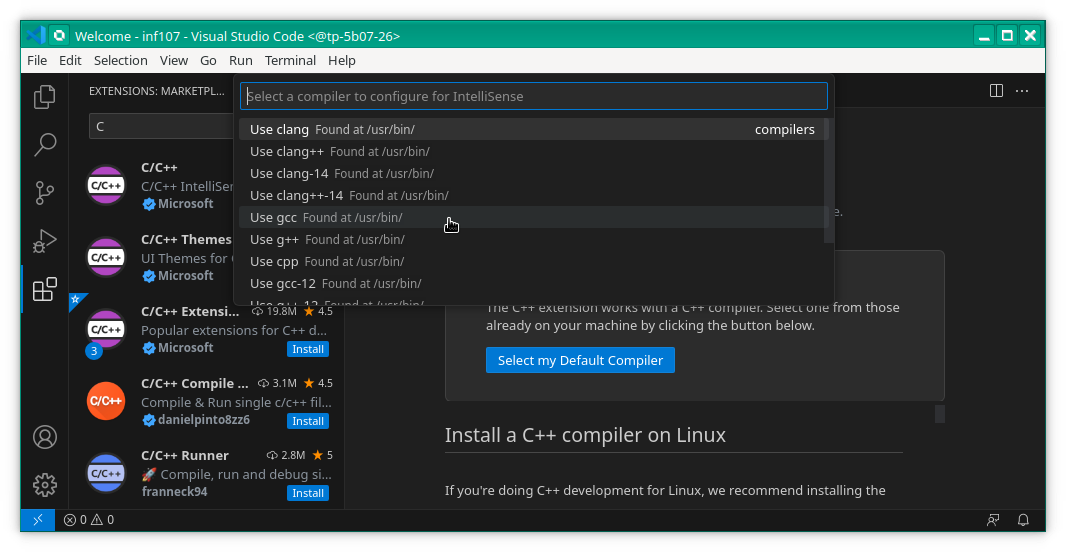Open editor More Actions ellipsis
This screenshot has width=1066, height=552.
pyautogui.click(x=1022, y=90)
